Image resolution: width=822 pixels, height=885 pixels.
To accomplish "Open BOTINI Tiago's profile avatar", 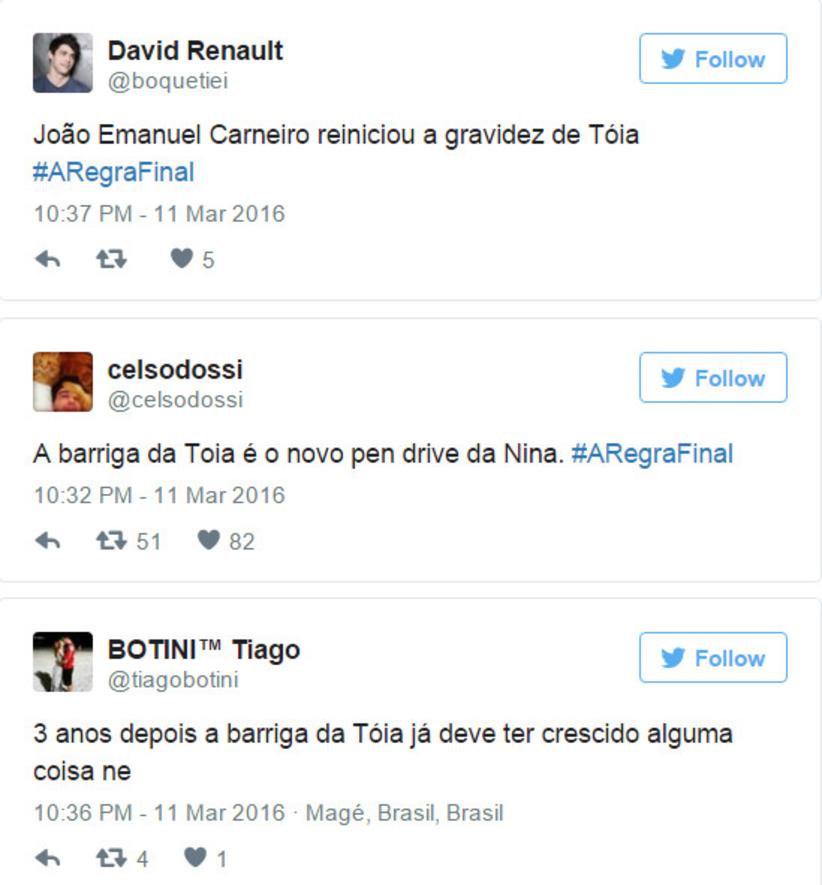I will pyautogui.click(x=63, y=661).
